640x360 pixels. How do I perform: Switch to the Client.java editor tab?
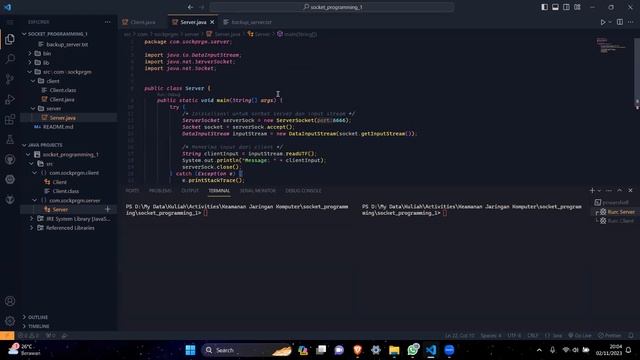[x=143, y=22]
